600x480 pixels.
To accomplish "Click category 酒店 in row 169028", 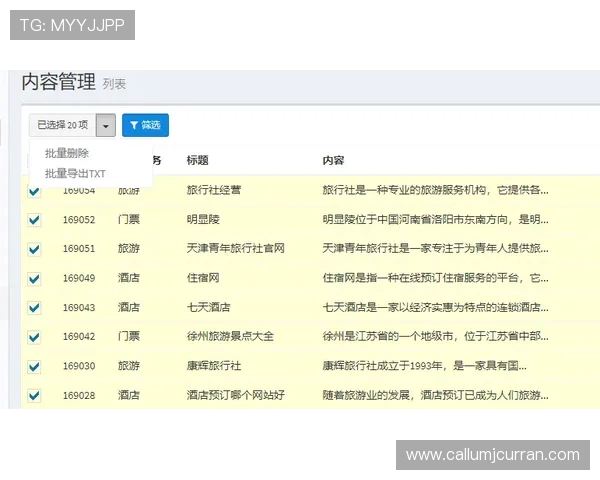I will [x=129, y=395].
